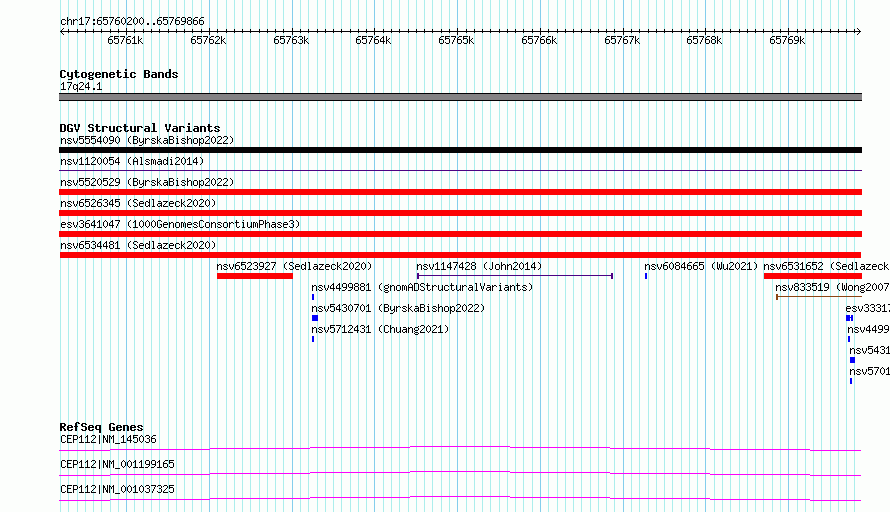Click the blue marker under esv3331 label
The width and height of the screenshot is (890, 512).
coord(850,318)
